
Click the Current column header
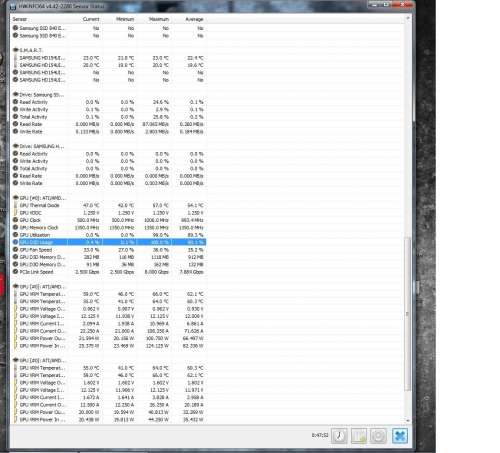[91, 19]
